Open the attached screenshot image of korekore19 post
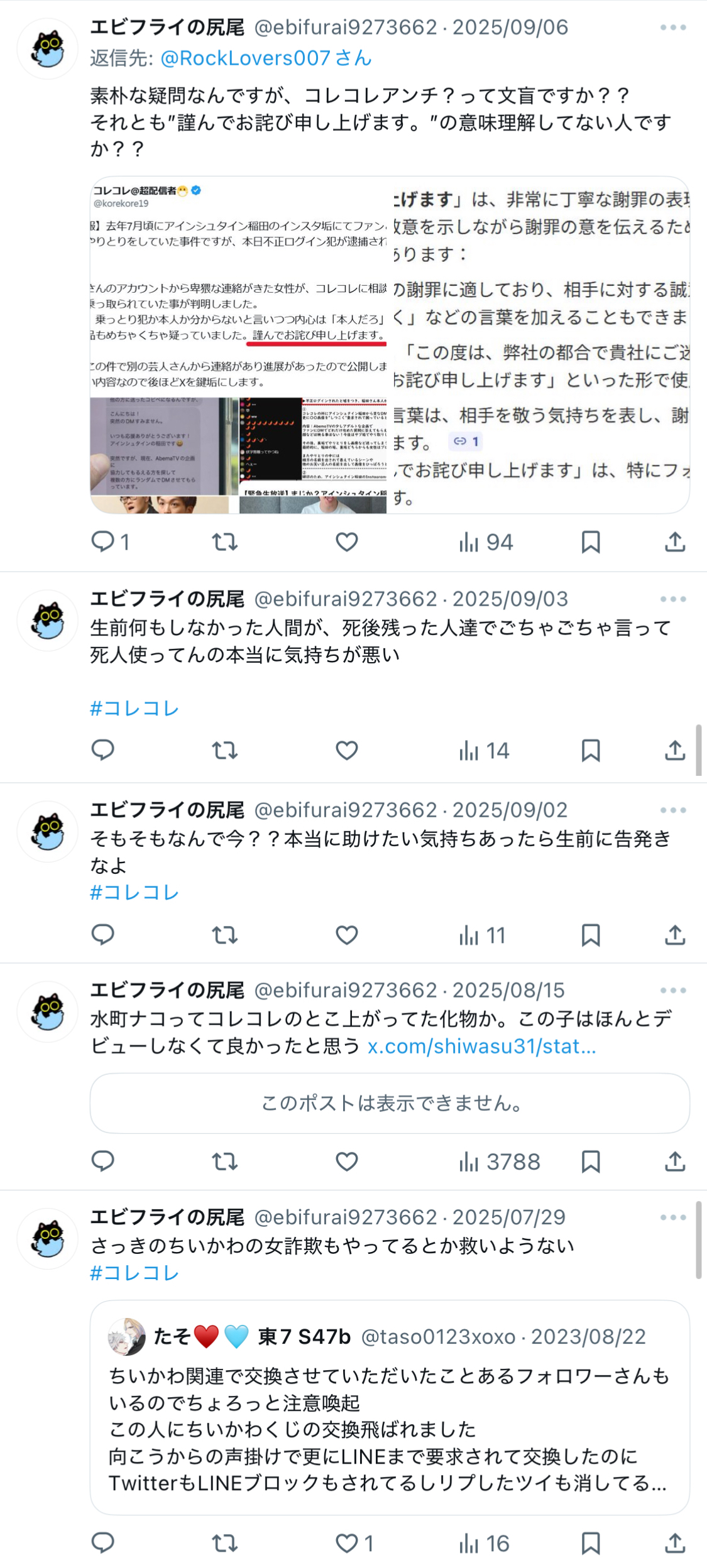 pyautogui.click(x=238, y=345)
